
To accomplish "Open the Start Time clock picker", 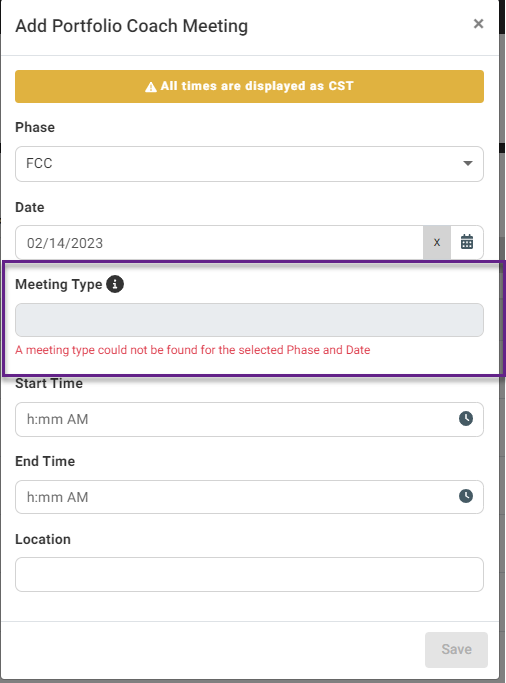I will 466,419.
